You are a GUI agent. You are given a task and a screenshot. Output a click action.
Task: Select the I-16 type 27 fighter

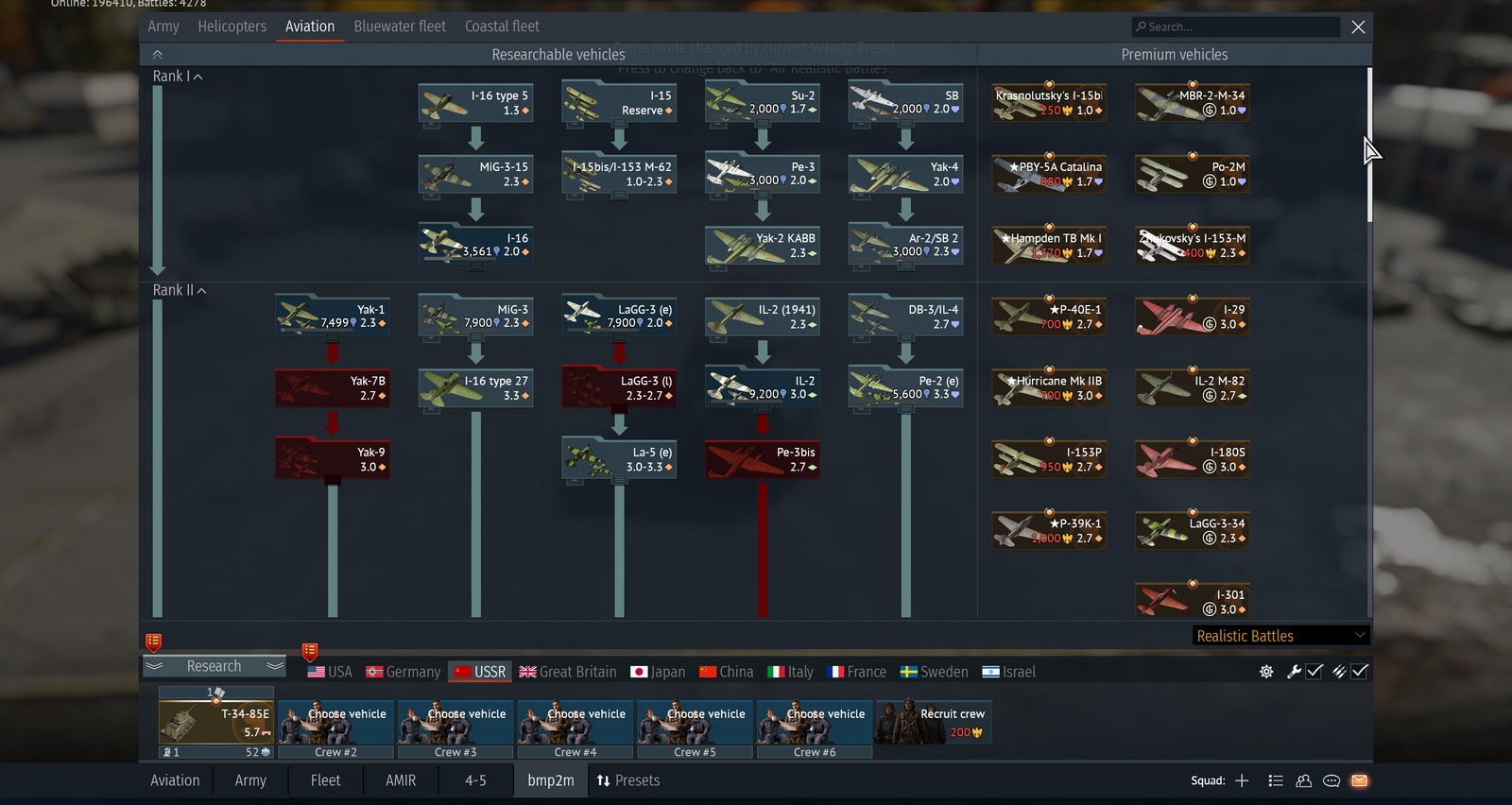click(x=476, y=388)
